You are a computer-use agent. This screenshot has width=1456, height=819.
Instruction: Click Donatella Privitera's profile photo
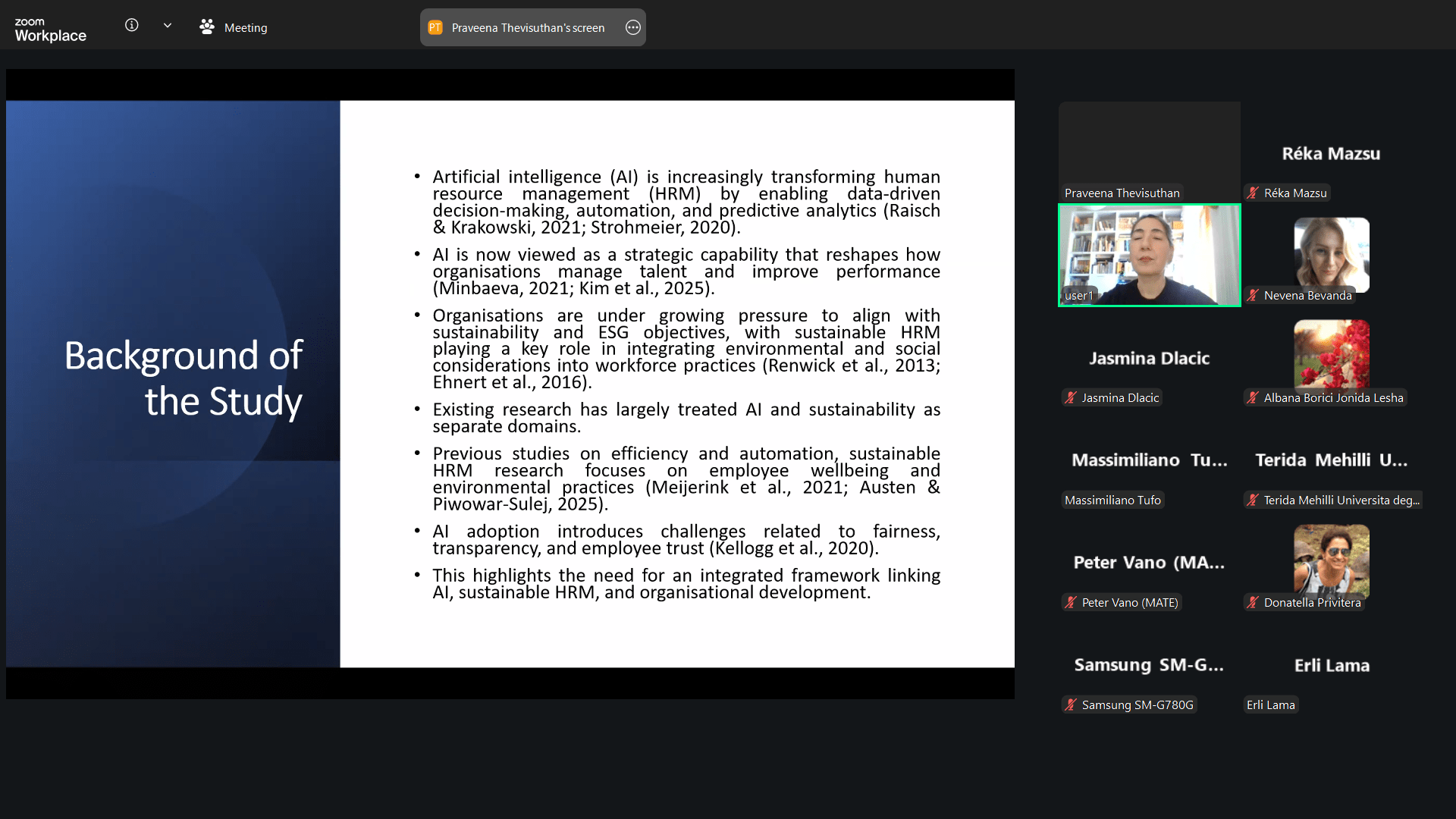tap(1331, 560)
